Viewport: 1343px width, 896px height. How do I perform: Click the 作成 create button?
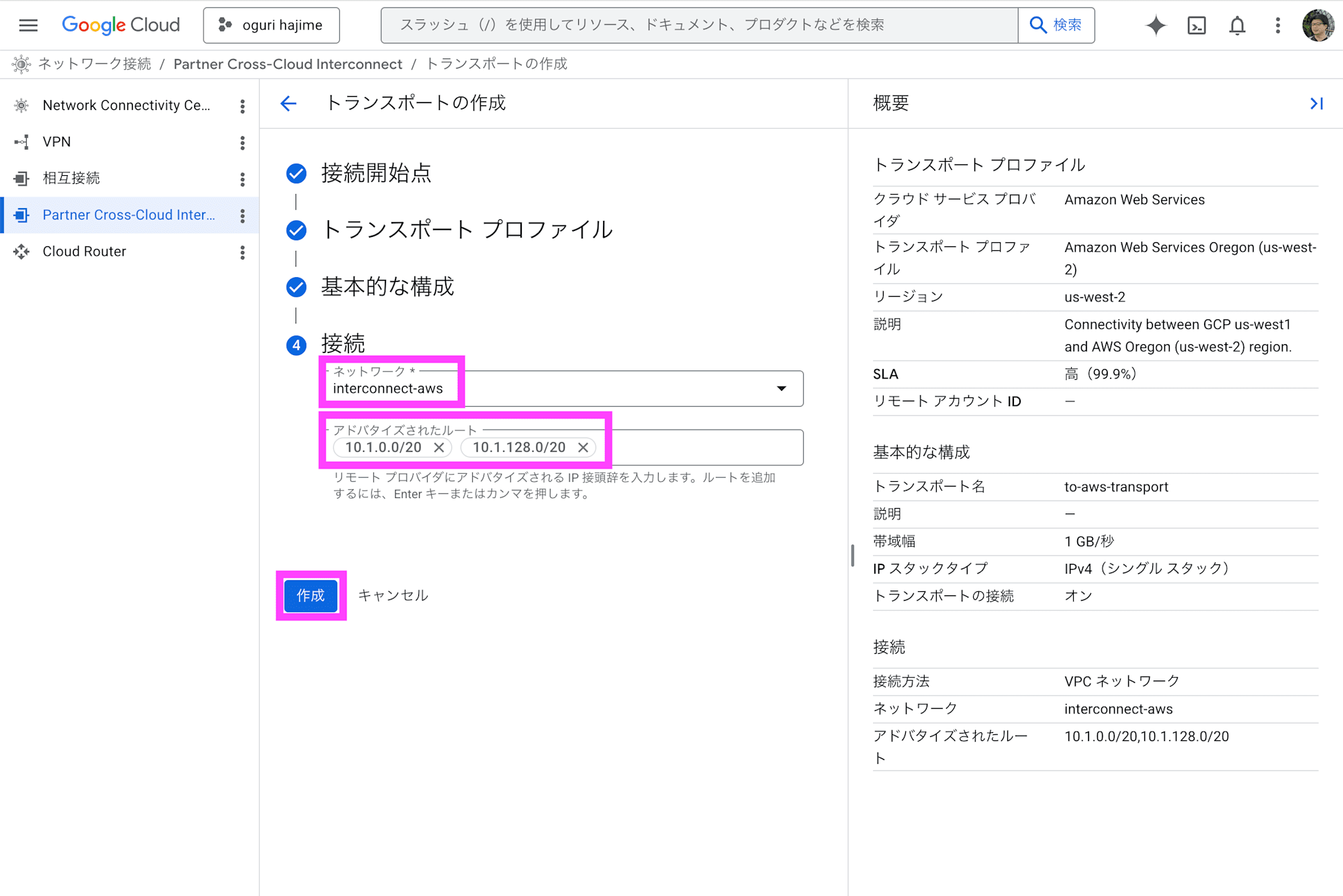pyautogui.click(x=310, y=595)
